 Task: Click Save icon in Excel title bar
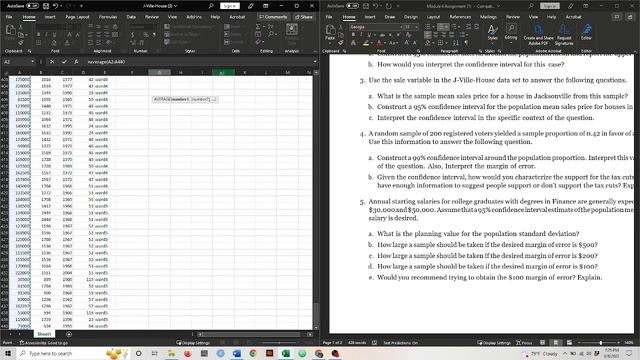click(x=46, y=6)
